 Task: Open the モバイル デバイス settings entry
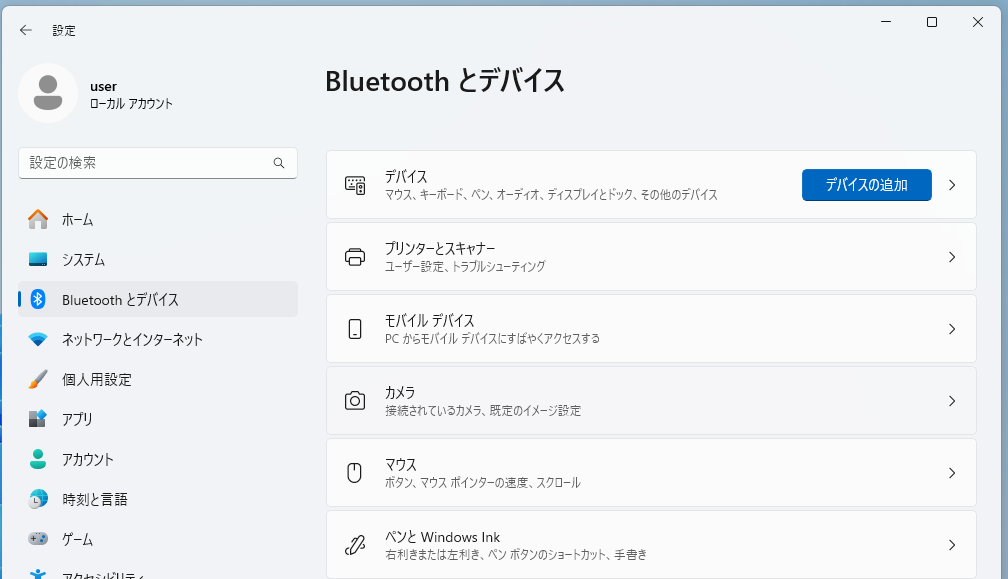click(x=650, y=329)
